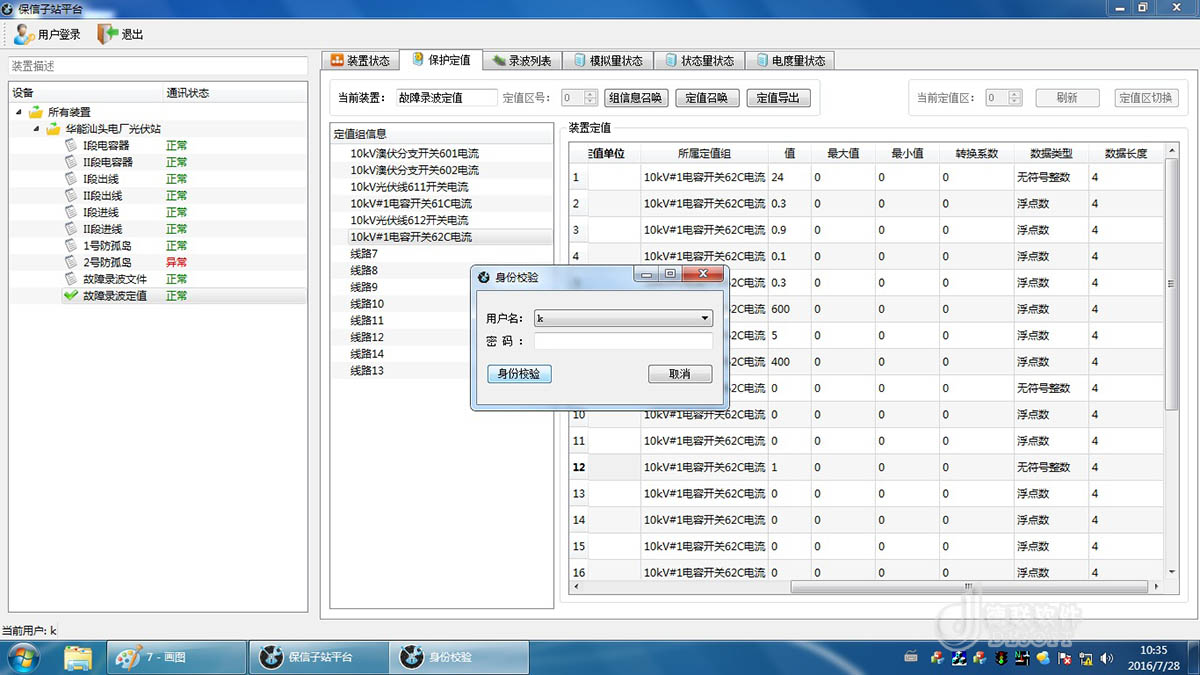
Task: Click the Windows Start orb
Action: (x=22, y=657)
